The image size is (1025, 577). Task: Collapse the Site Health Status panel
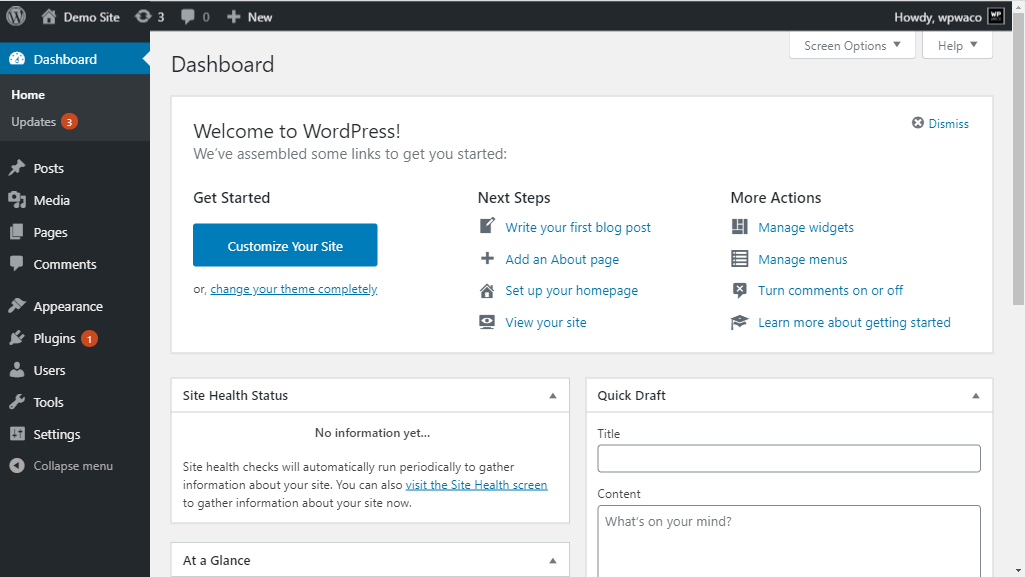tap(553, 395)
